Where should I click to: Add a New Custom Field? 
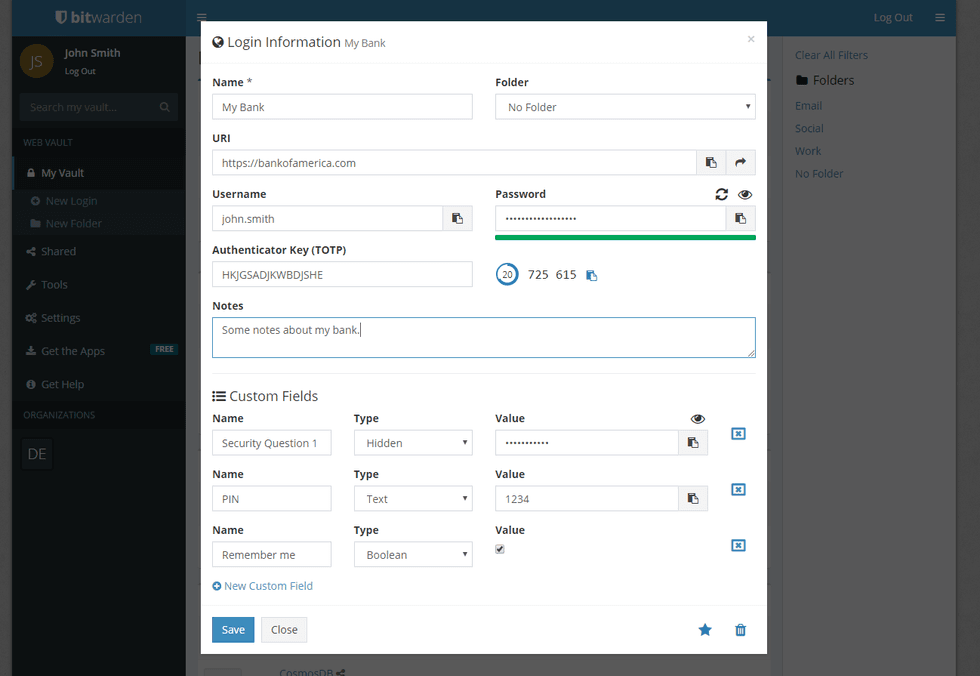pyautogui.click(x=263, y=586)
